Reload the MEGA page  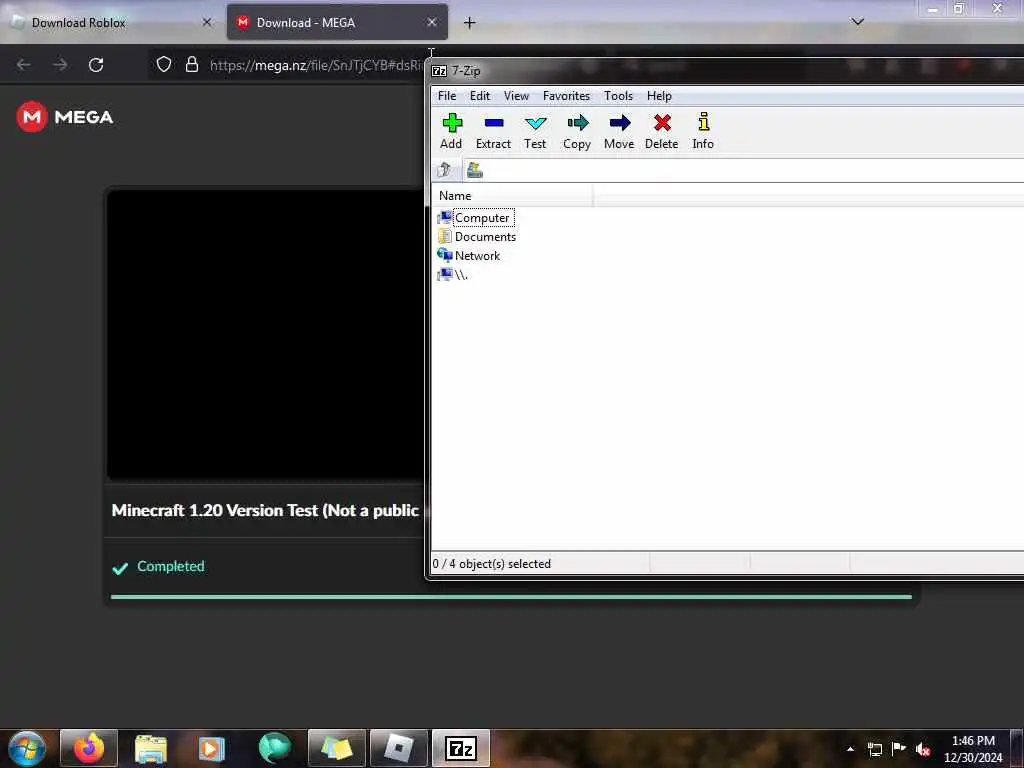click(x=96, y=65)
